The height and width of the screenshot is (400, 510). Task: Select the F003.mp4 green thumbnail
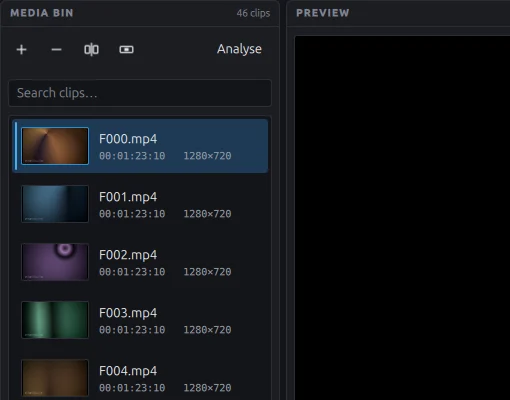click(x=55, y=320)
